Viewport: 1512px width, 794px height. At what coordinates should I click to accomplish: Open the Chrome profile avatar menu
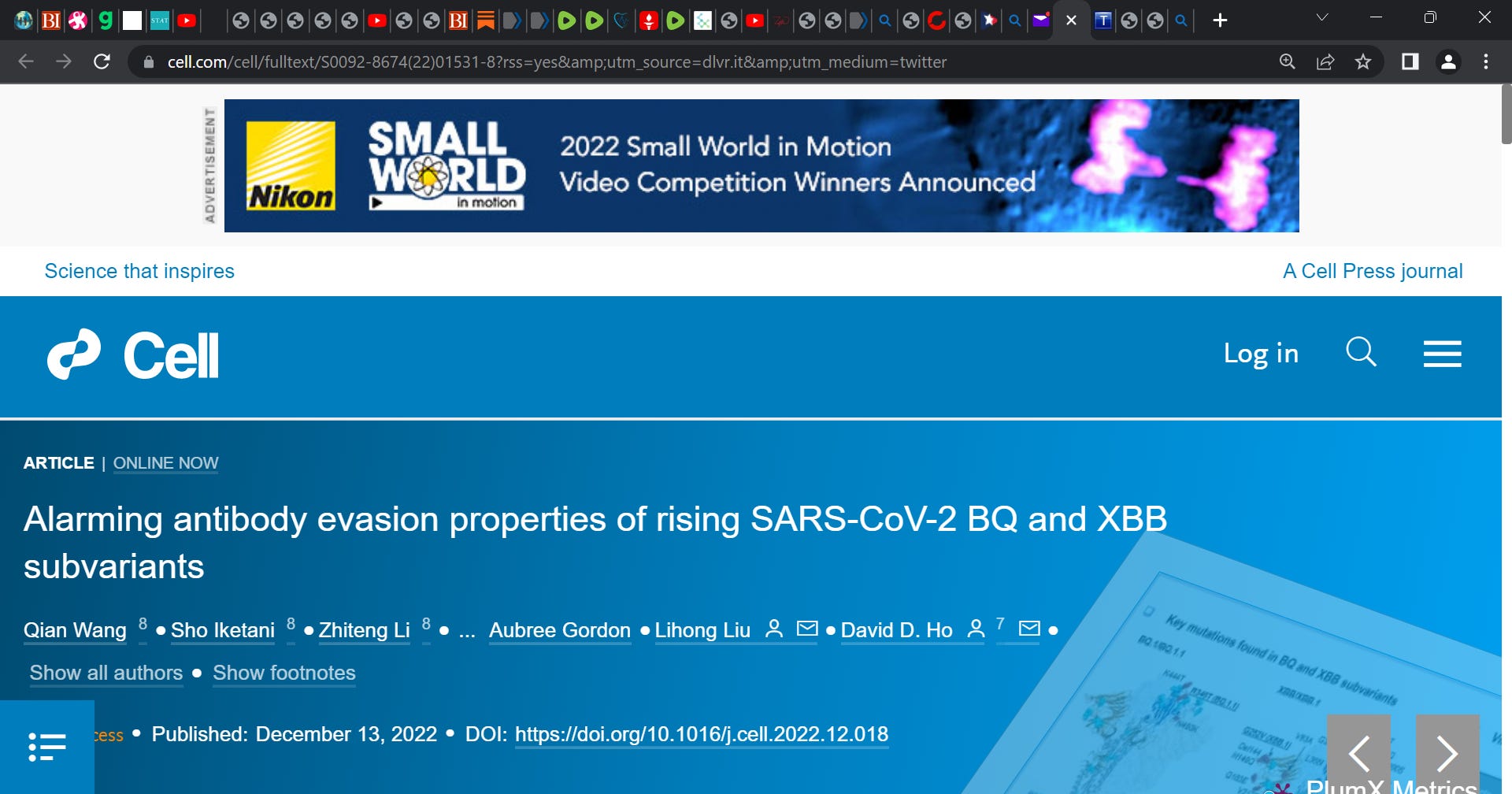tap(1448, 61)
